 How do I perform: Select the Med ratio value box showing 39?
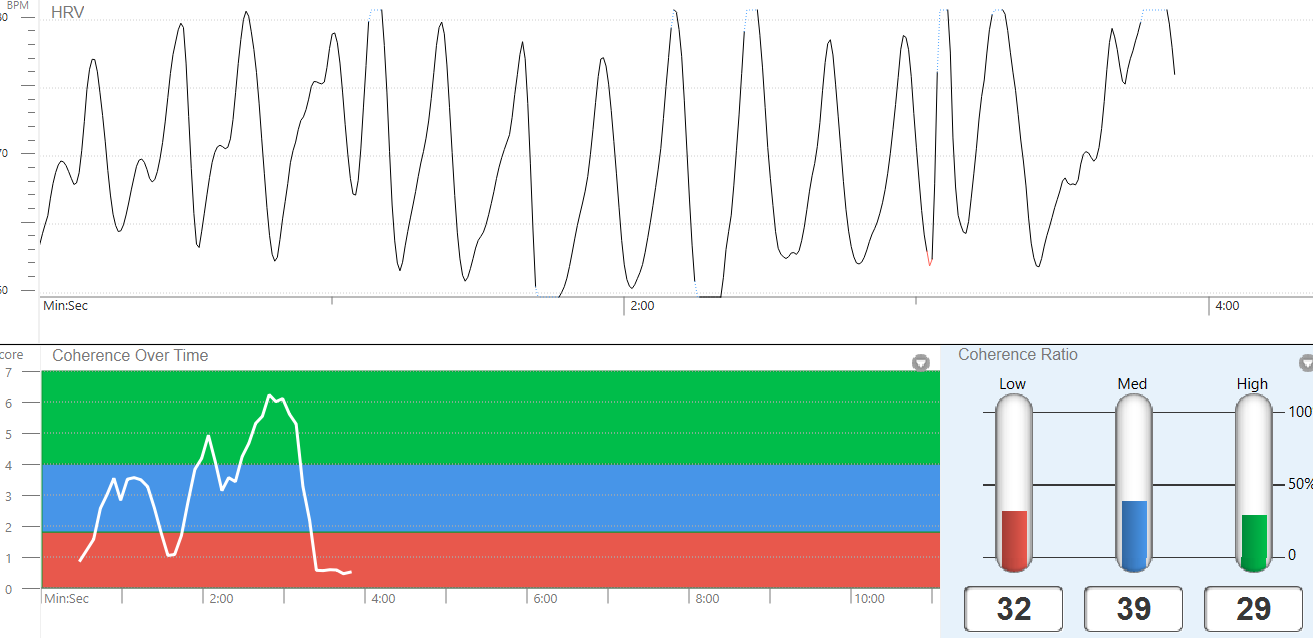(x=1134, y=609)
